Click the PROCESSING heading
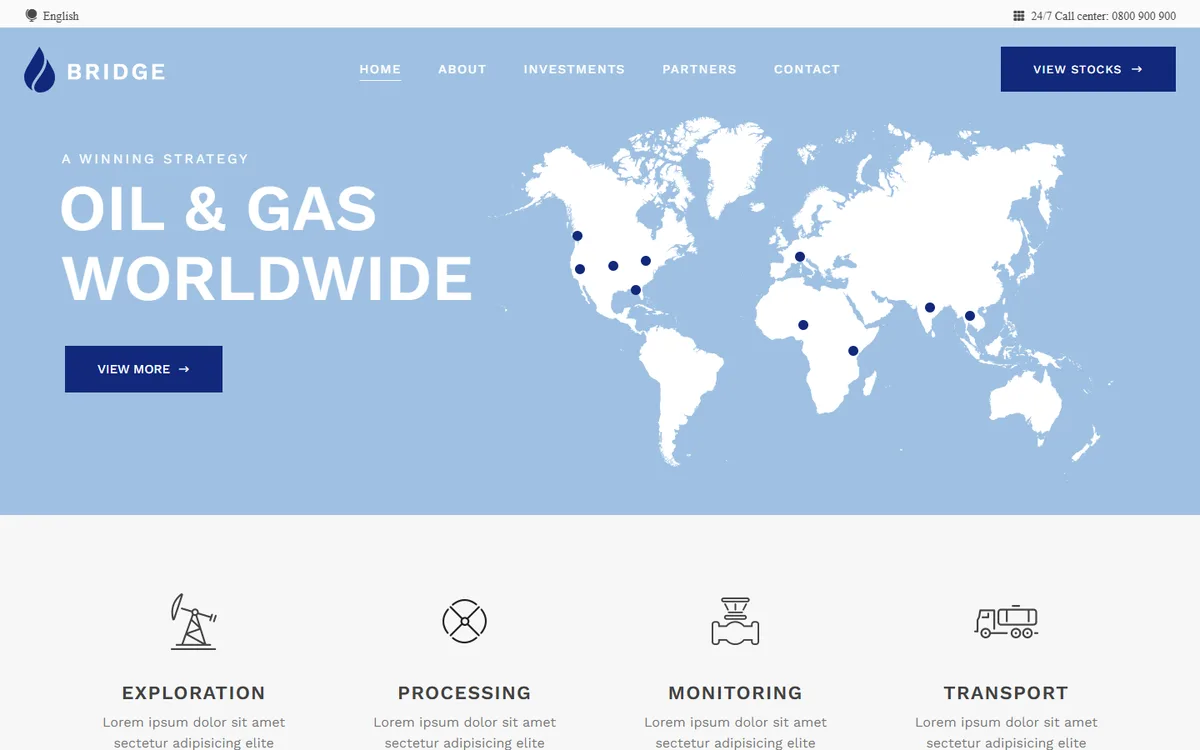 464,693
